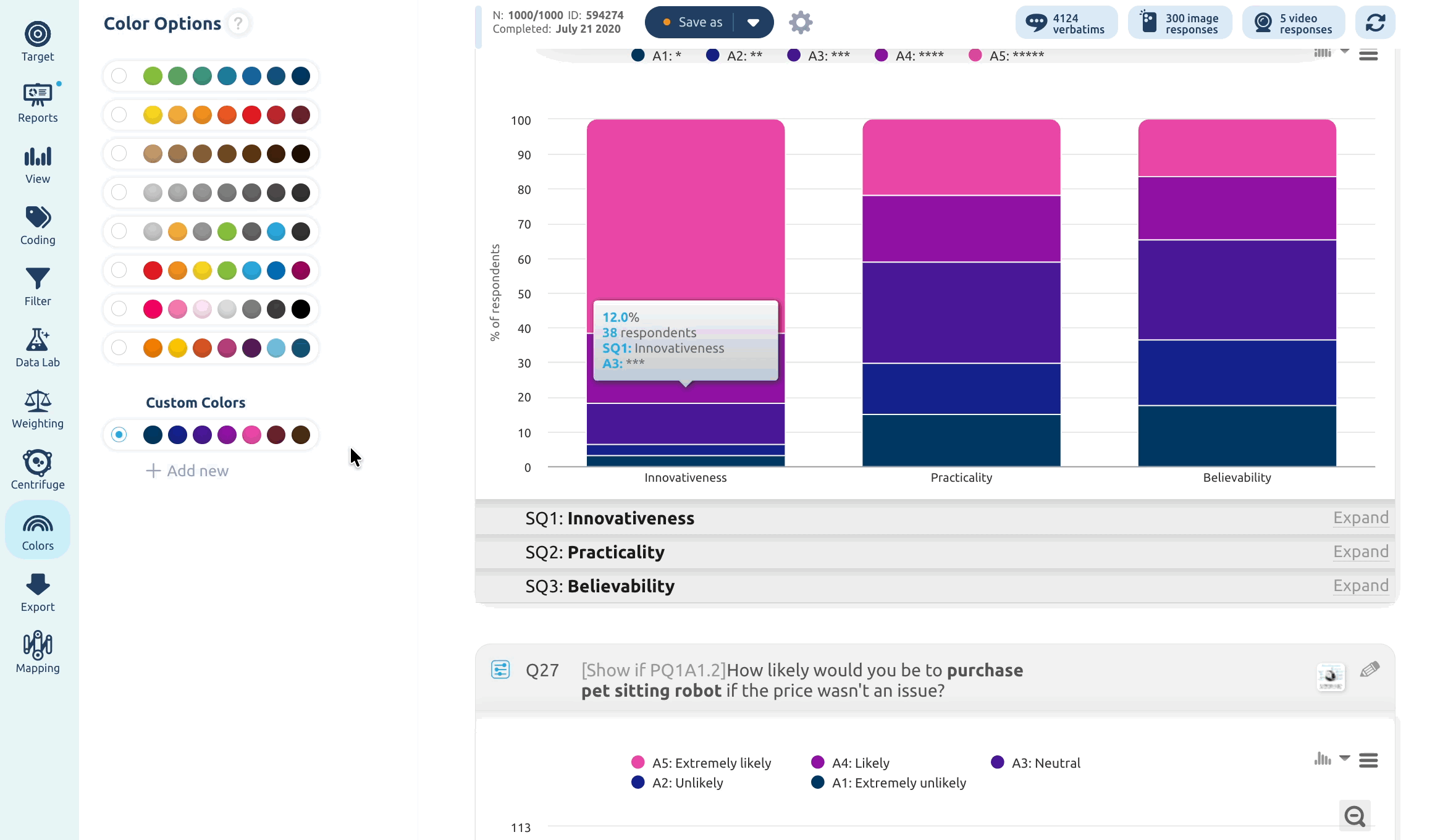Click the Q27 edit pencil icon
Screen dimensions: 1448x840
point(1370,670)
